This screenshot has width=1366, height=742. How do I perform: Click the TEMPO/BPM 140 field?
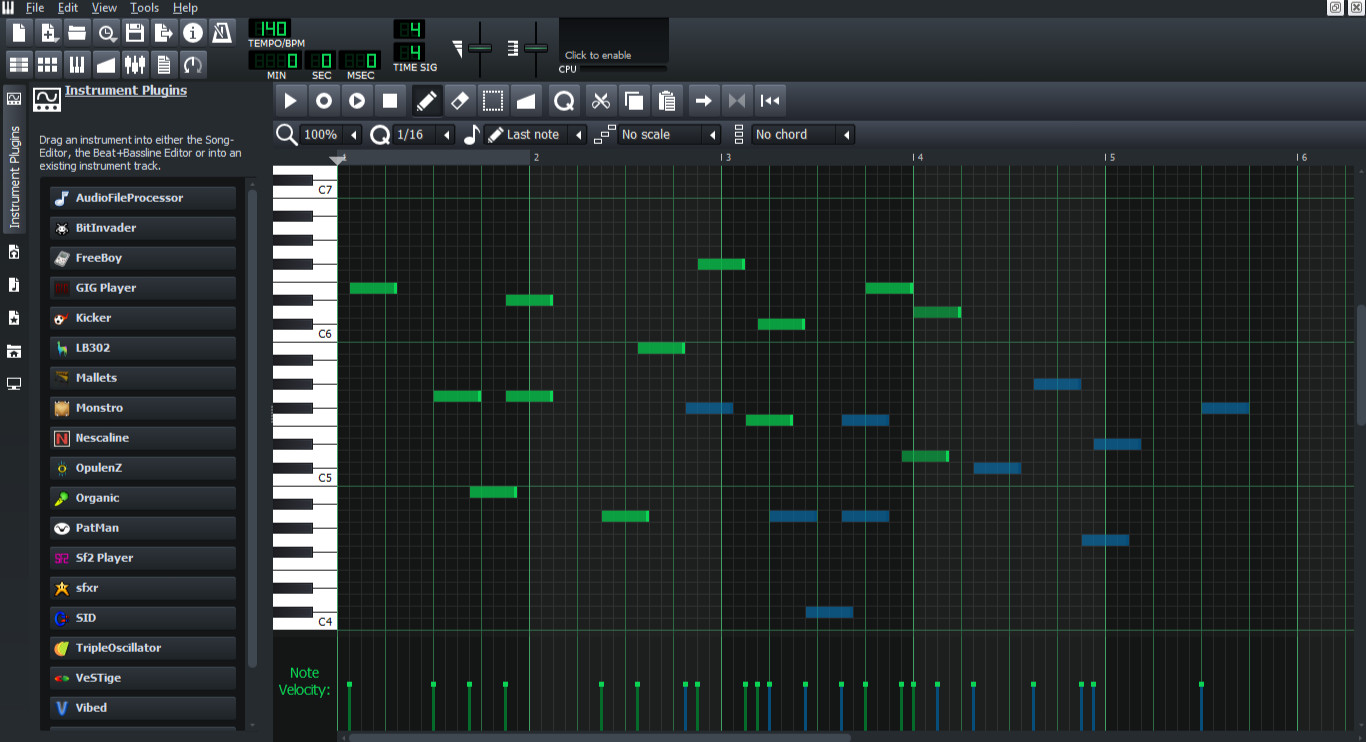click(269, 28)
